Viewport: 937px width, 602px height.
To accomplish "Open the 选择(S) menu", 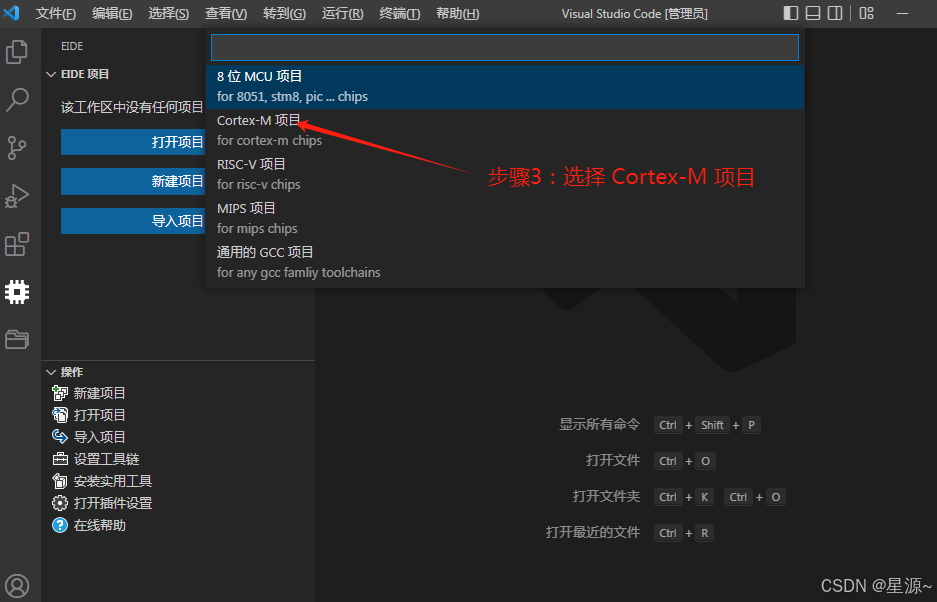I will [x=169, y=13].
